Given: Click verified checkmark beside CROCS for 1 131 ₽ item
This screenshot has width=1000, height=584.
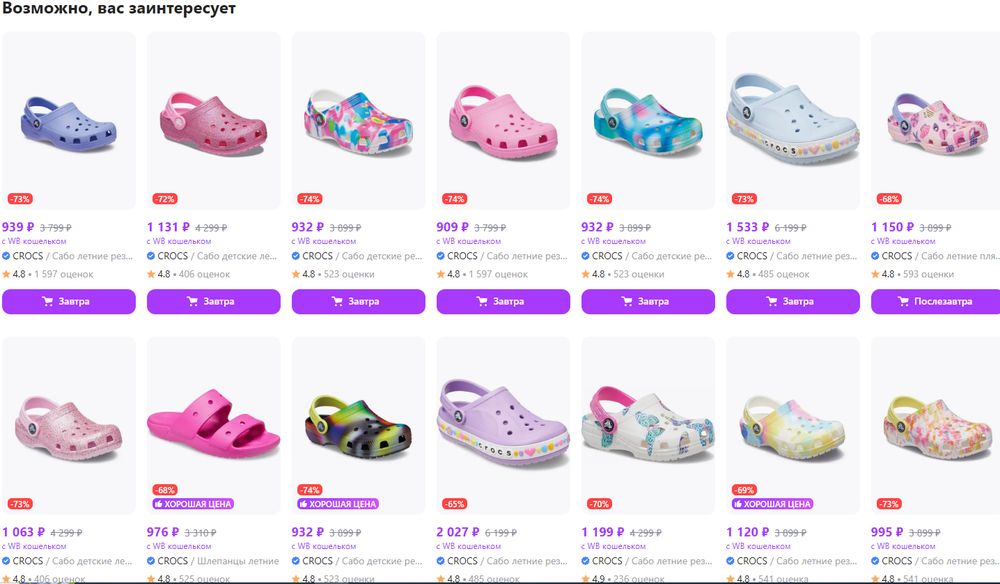Looking at the screenshot, I should 151,256.
